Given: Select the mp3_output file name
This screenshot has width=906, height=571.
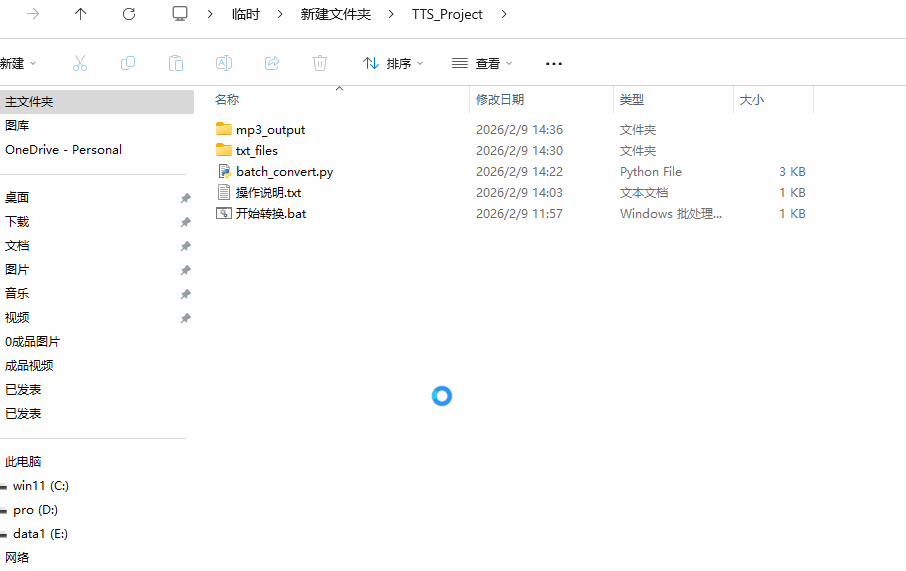Looking at the screenshot, I should (x=270, y=129).
